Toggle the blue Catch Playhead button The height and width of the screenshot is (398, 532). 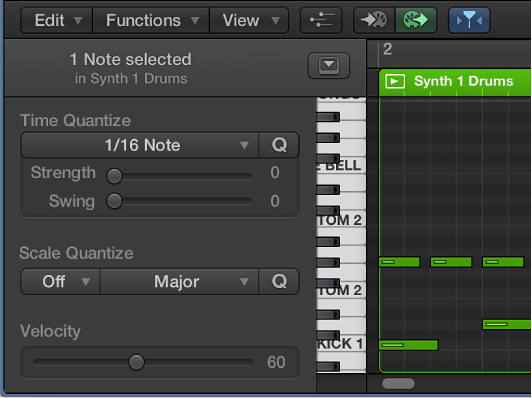coord(469,20)
